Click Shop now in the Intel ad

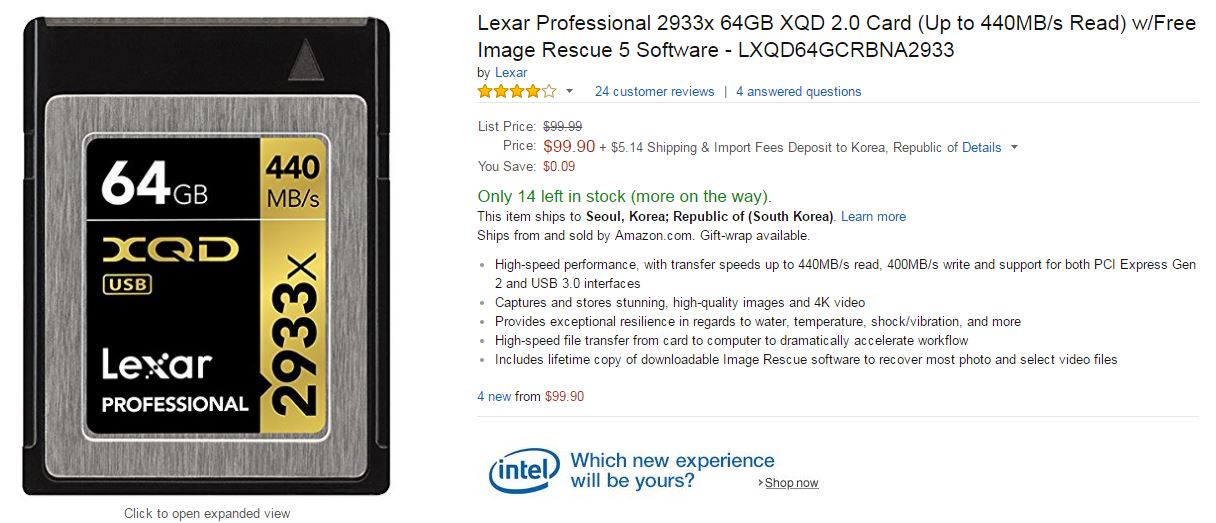(x=791, y=483)
